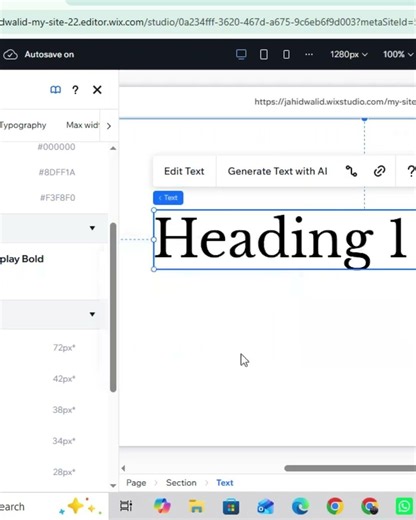
Task: Open Microsoft Edge from the taskbar
Action: [300, 506]
